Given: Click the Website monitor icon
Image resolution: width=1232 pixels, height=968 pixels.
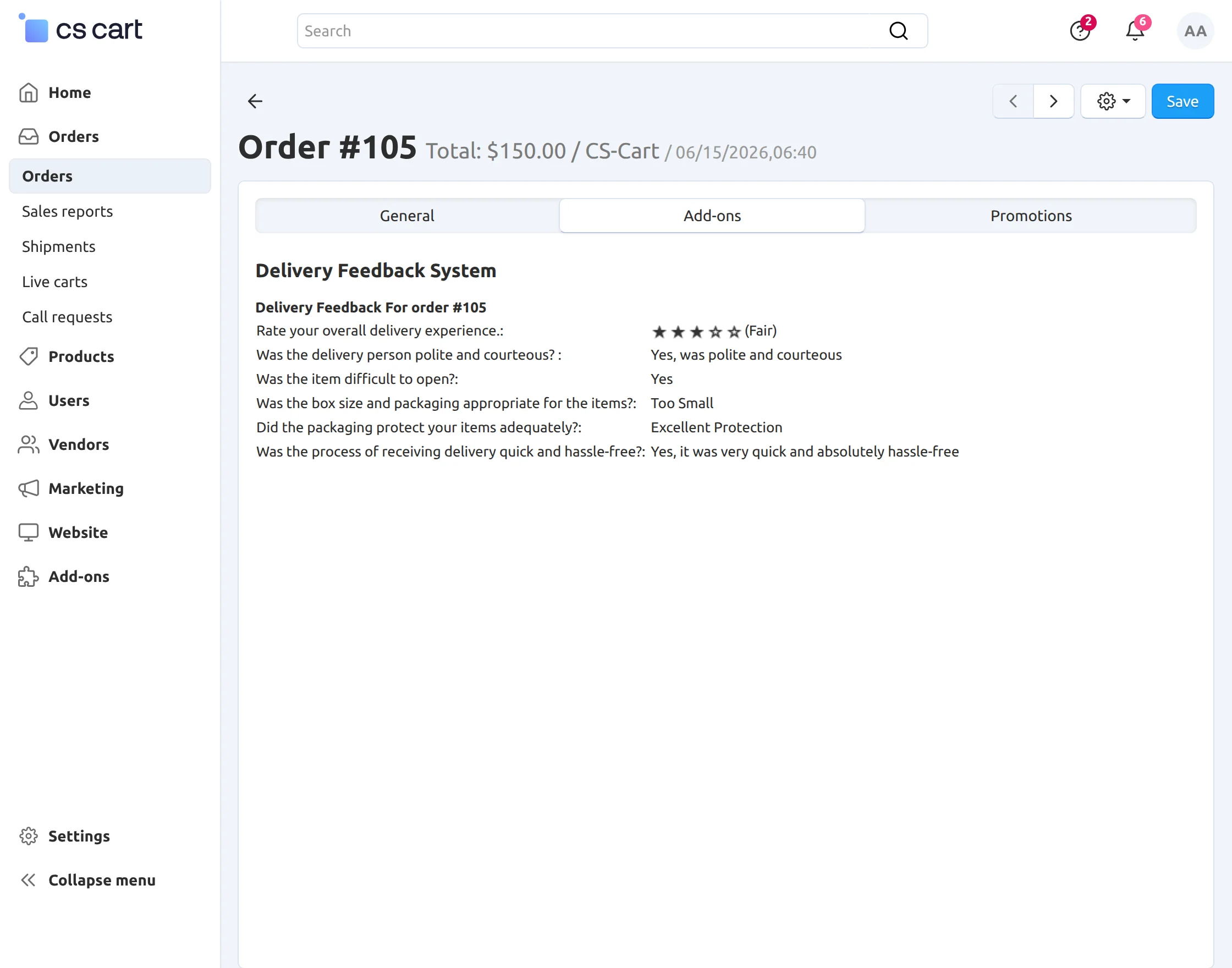Looking at the screenshot, I should [29, 533].
